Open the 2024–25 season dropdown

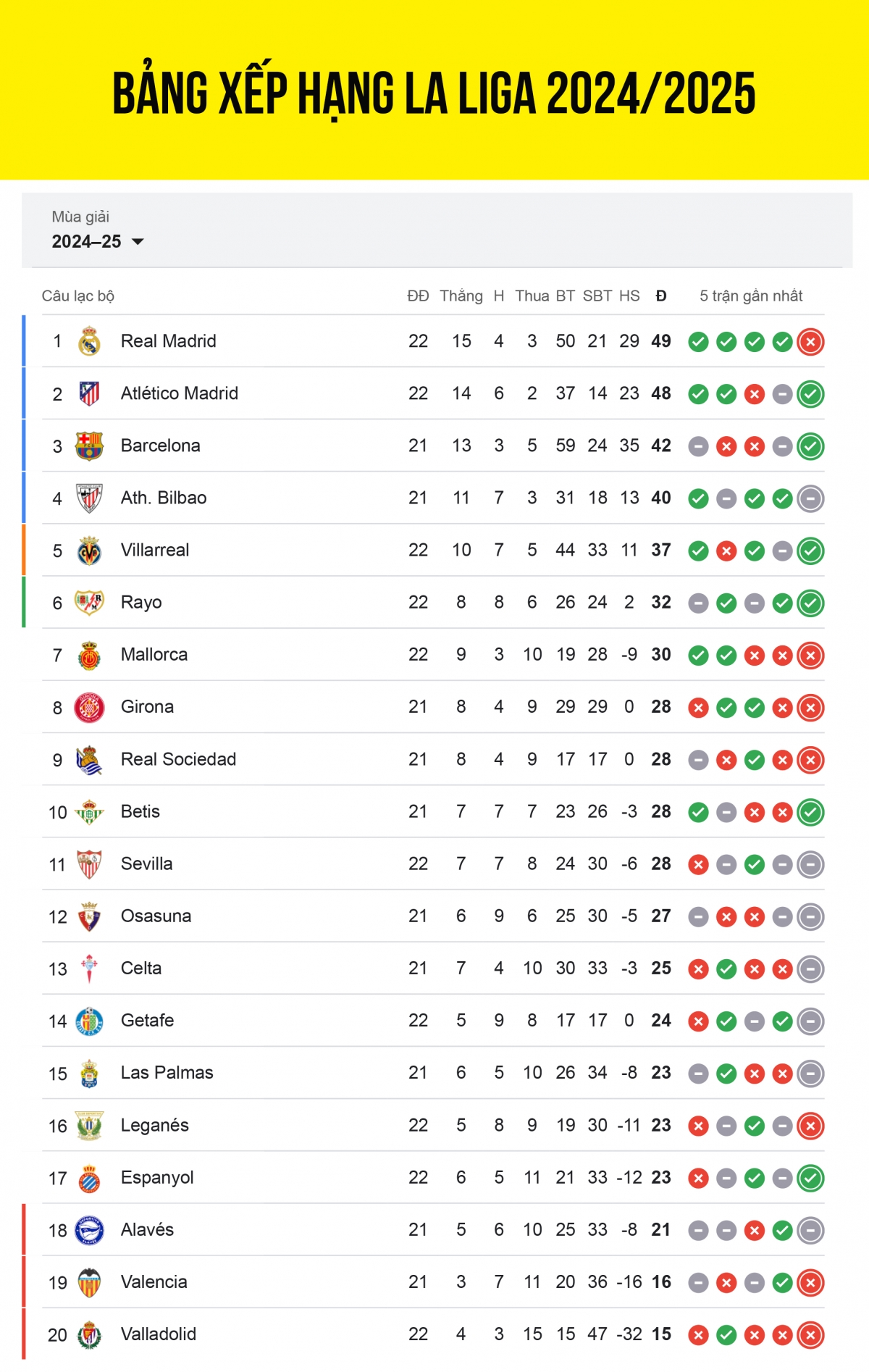[x=98, y=241]
